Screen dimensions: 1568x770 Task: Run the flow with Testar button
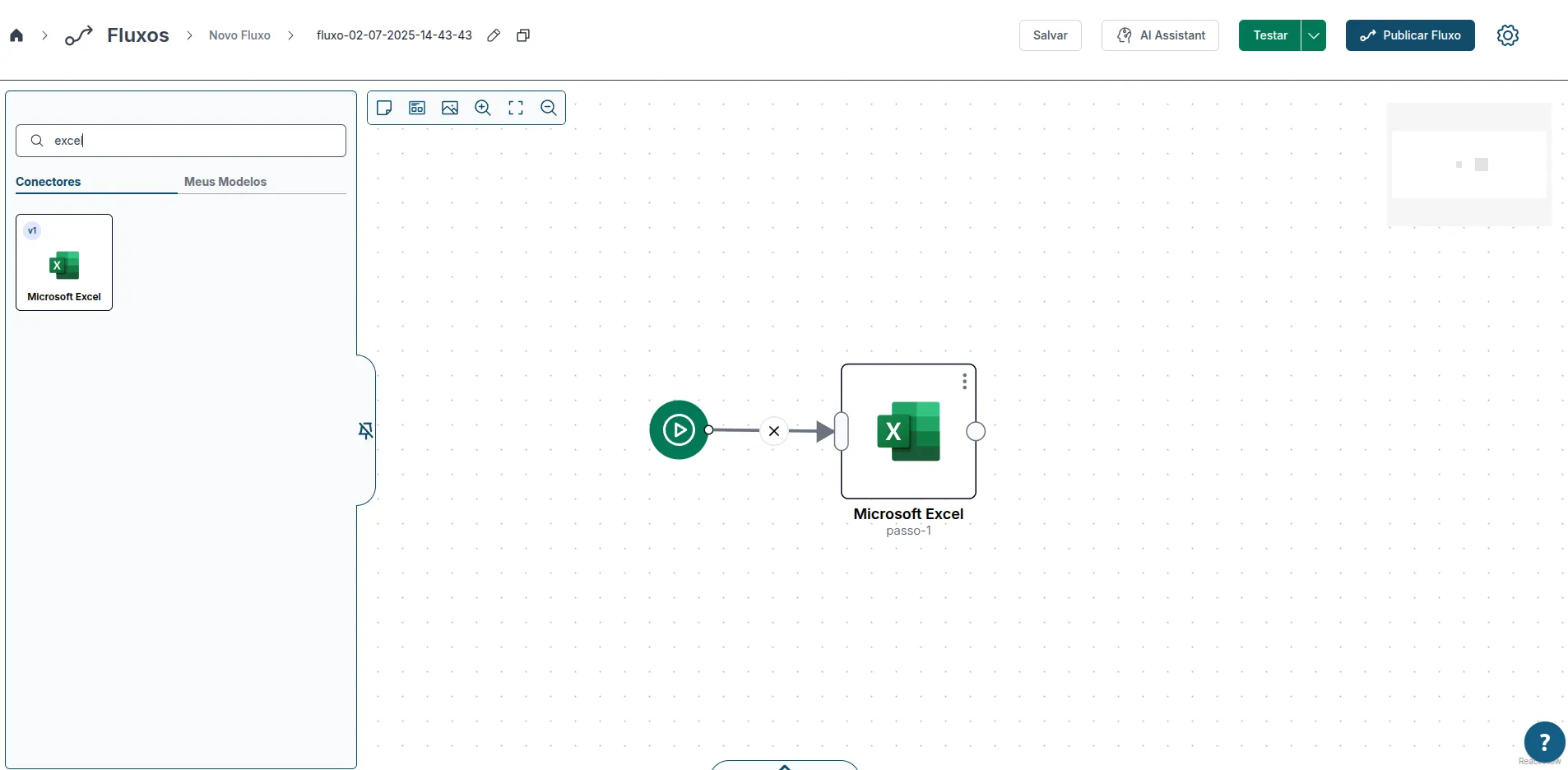click(x=1270, y=35)
